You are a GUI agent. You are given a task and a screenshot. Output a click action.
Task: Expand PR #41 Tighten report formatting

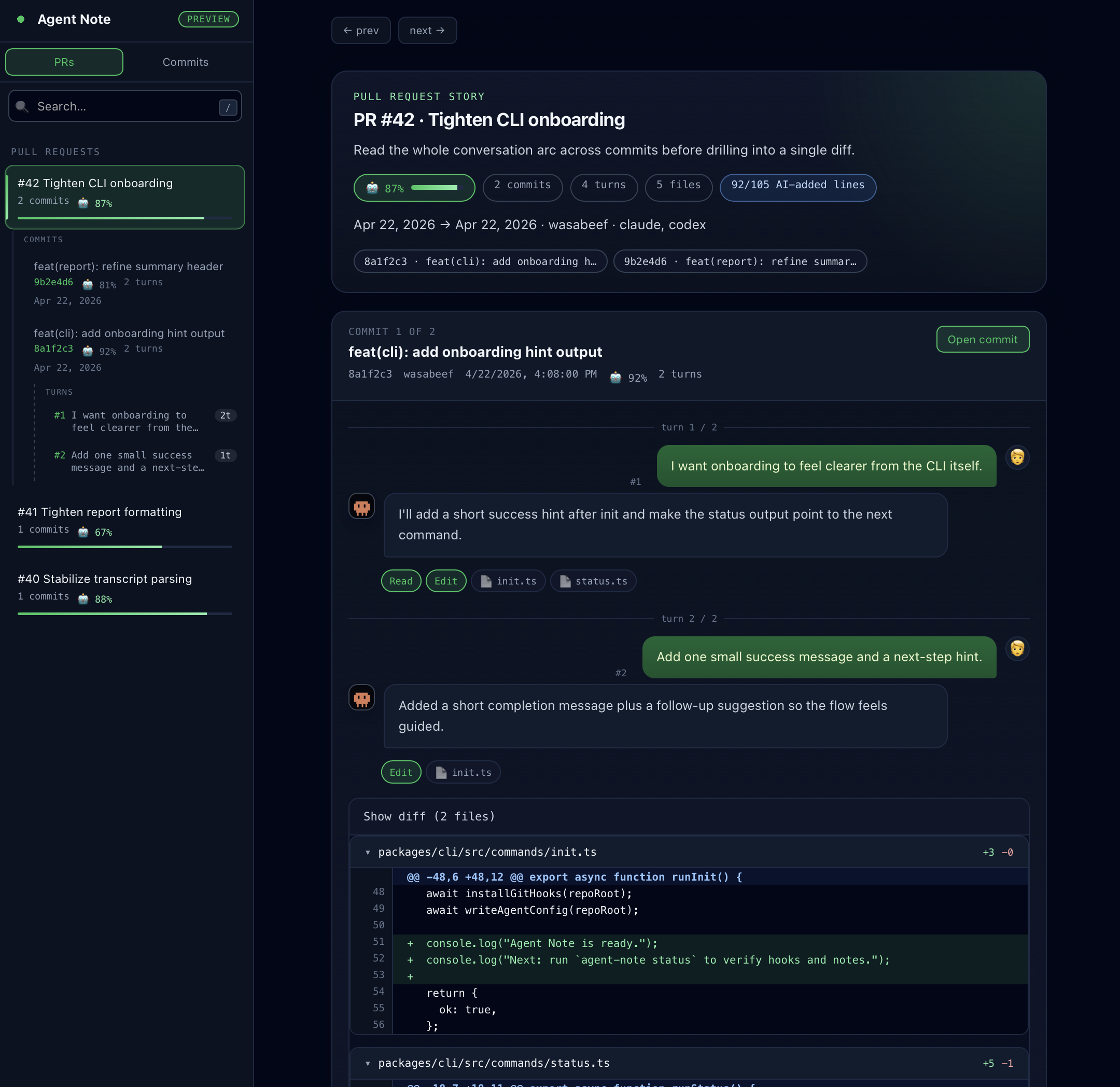pos(125,526)
